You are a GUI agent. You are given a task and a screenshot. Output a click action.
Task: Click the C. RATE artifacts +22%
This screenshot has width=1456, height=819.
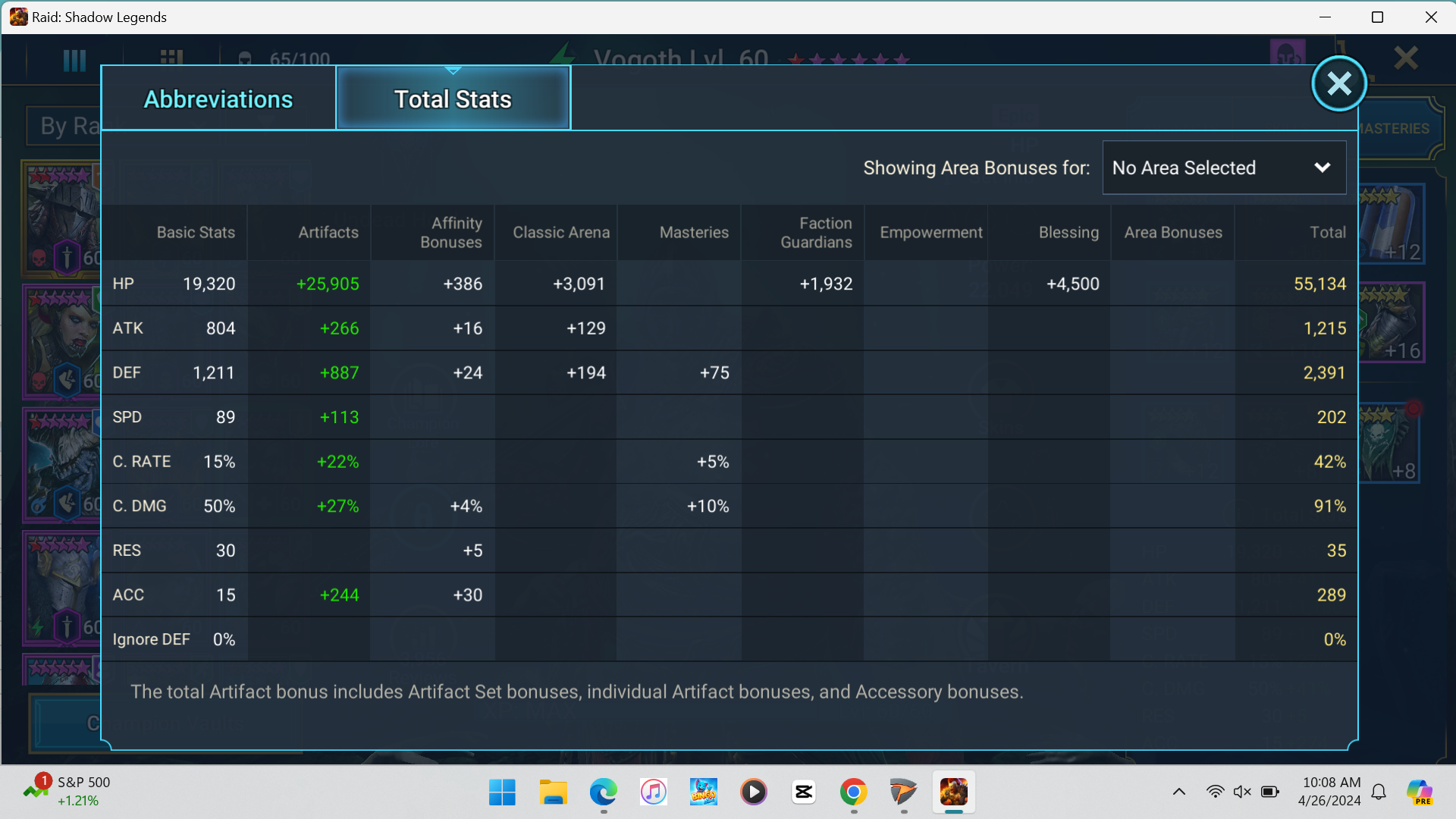[337, 462]
